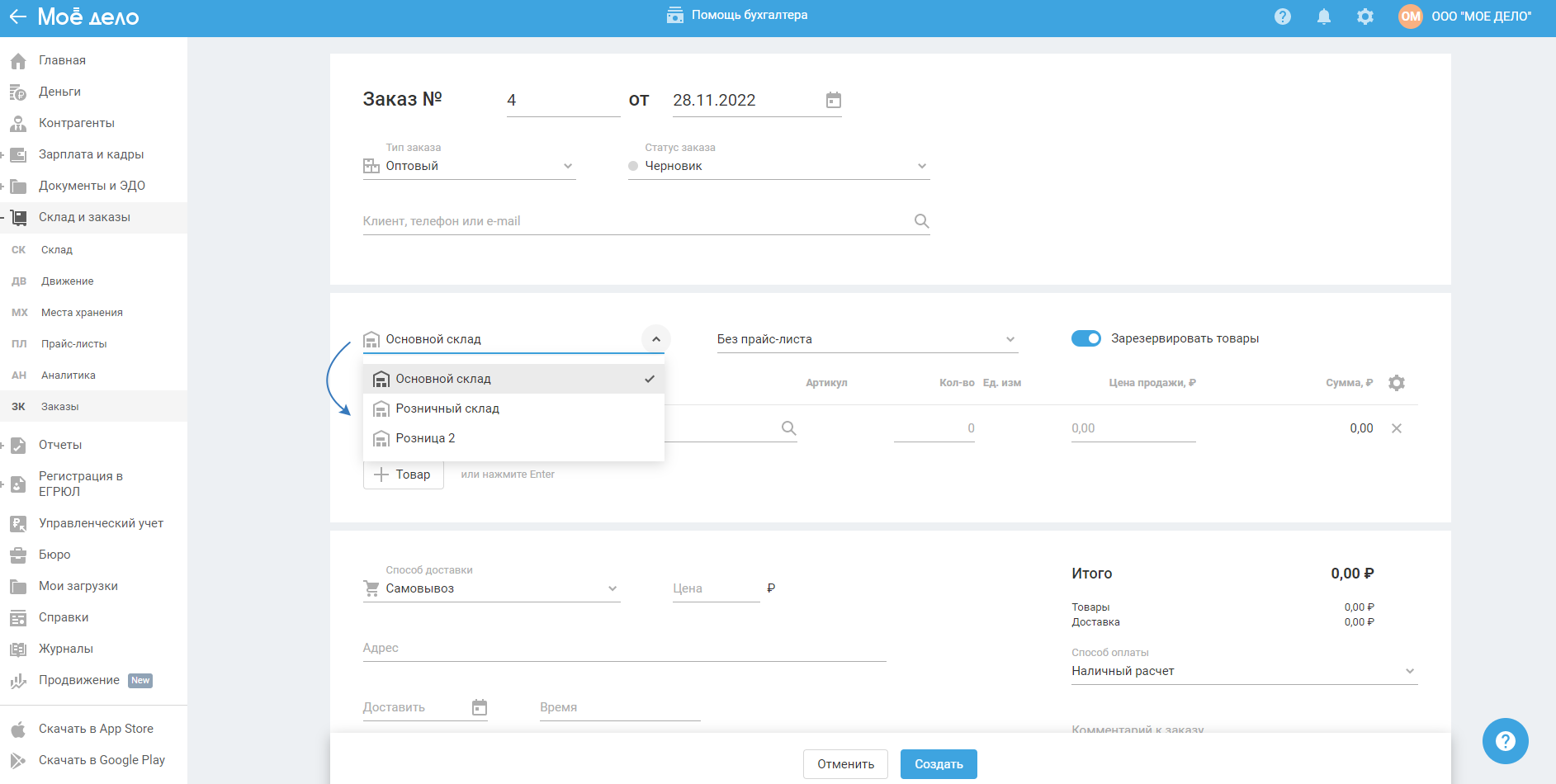
Task: Click the help question mark in header
Action: click(x=1282, y=17)
